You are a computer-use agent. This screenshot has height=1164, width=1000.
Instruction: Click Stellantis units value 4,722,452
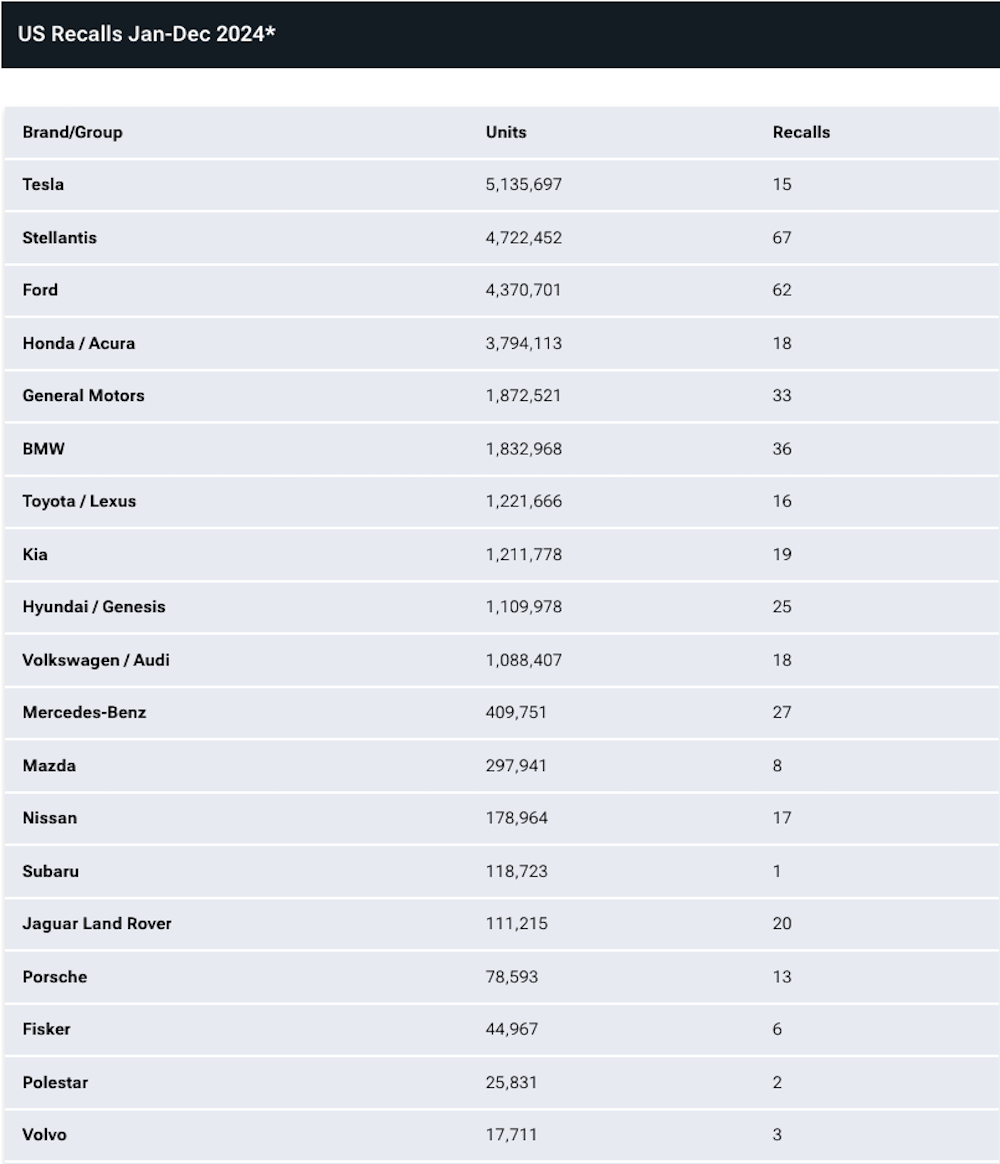click(524, 238)
